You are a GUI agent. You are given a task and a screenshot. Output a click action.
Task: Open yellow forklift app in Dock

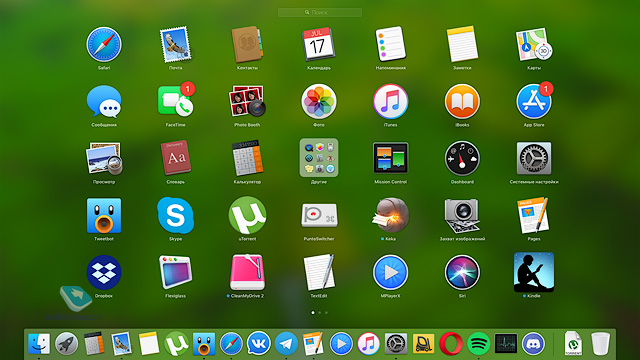(423, 344)
